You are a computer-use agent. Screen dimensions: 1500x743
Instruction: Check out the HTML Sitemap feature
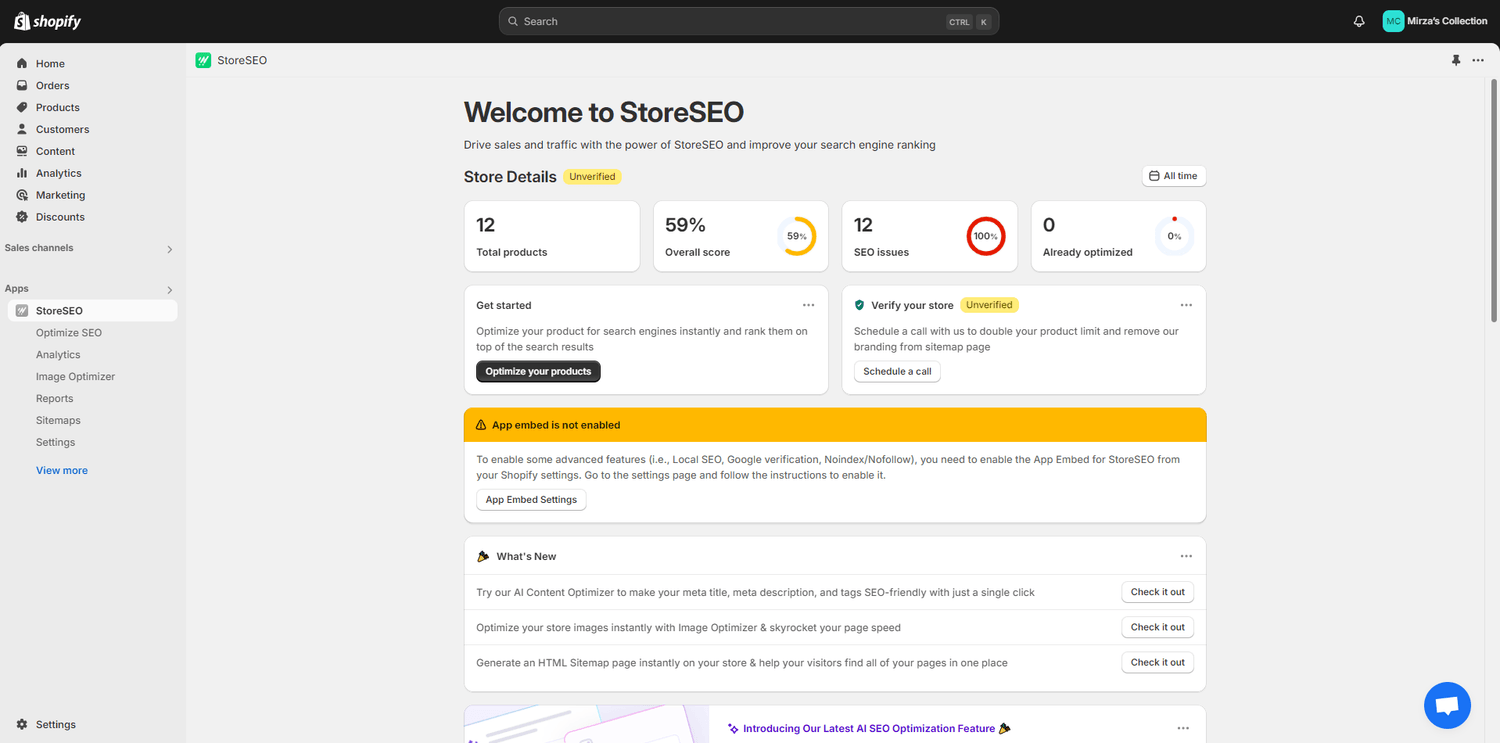[x=1157, y=662]
